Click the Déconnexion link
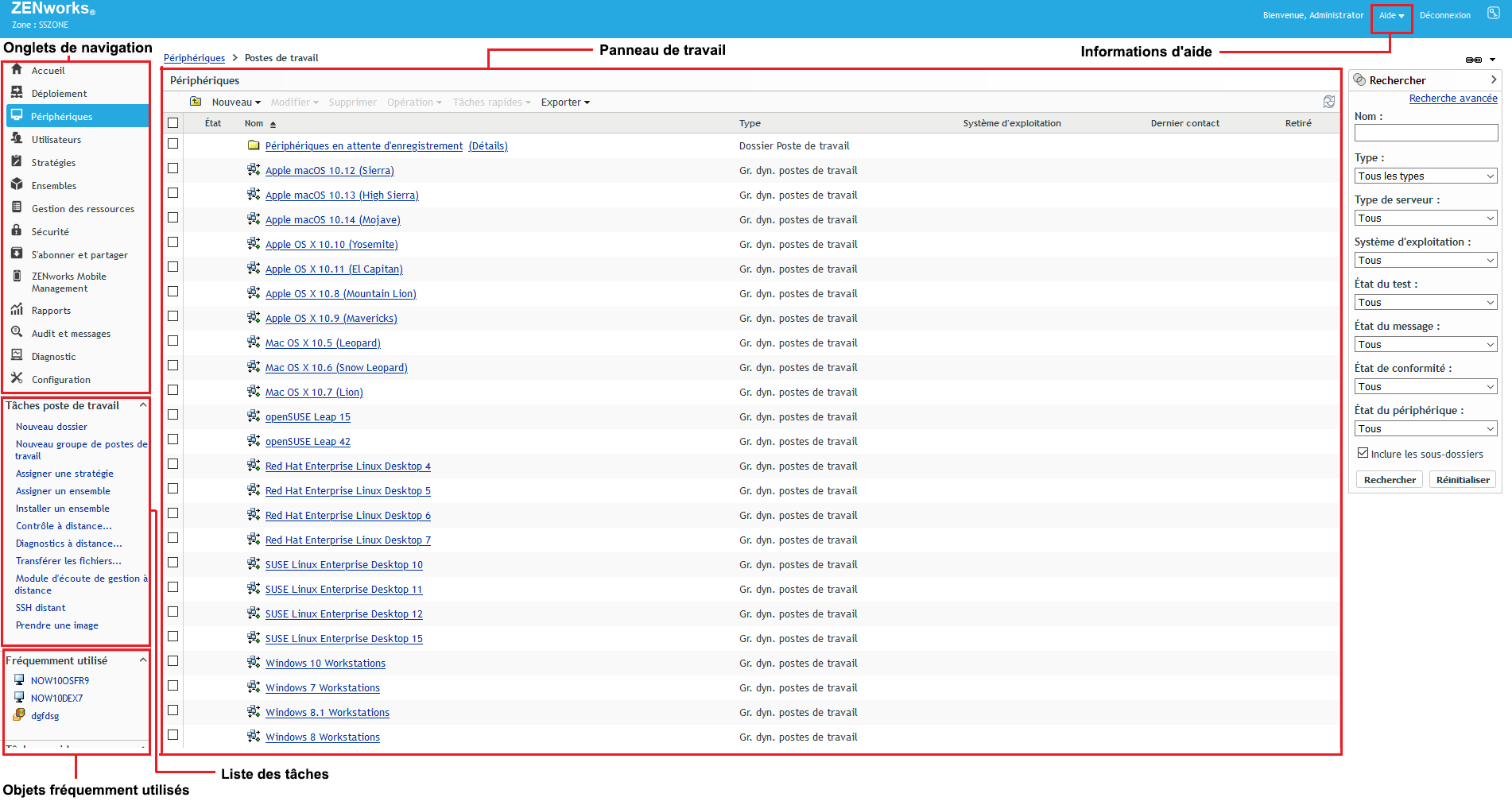This screenshot has height=805, width=1512. coord(1444,15)
